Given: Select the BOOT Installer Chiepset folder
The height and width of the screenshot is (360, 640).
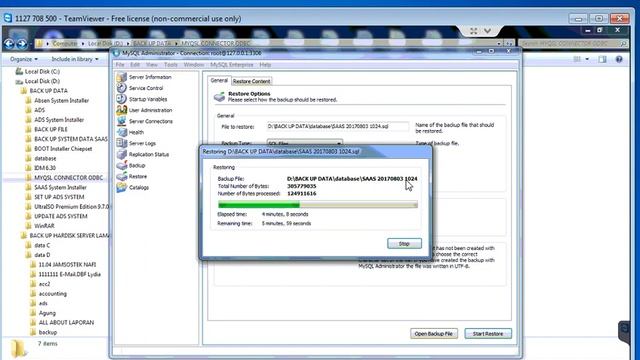Looking at the screenshot, I should (63, 149).
